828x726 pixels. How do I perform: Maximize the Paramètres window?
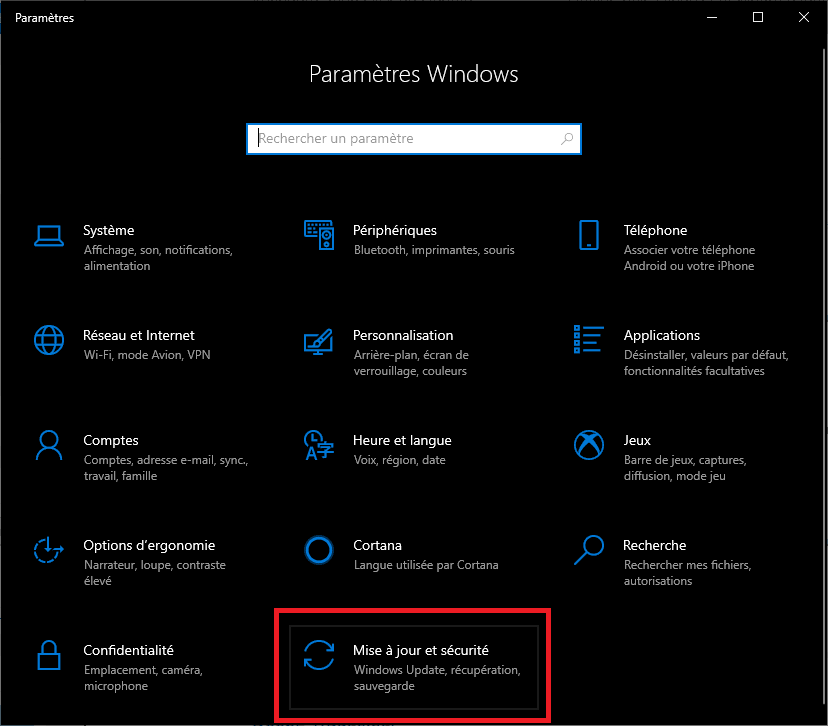[758, 17]
